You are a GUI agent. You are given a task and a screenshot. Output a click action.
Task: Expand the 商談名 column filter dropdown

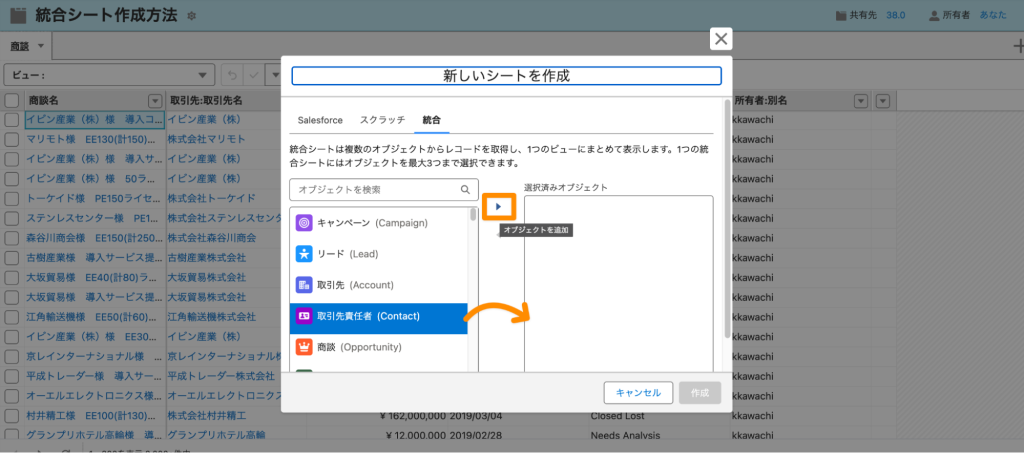(155, 101)
